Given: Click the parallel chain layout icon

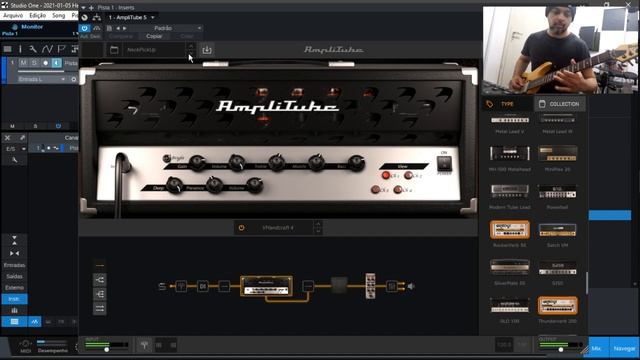Looking at the screenshot, I should pyautogui.click(x=100, y=308).
